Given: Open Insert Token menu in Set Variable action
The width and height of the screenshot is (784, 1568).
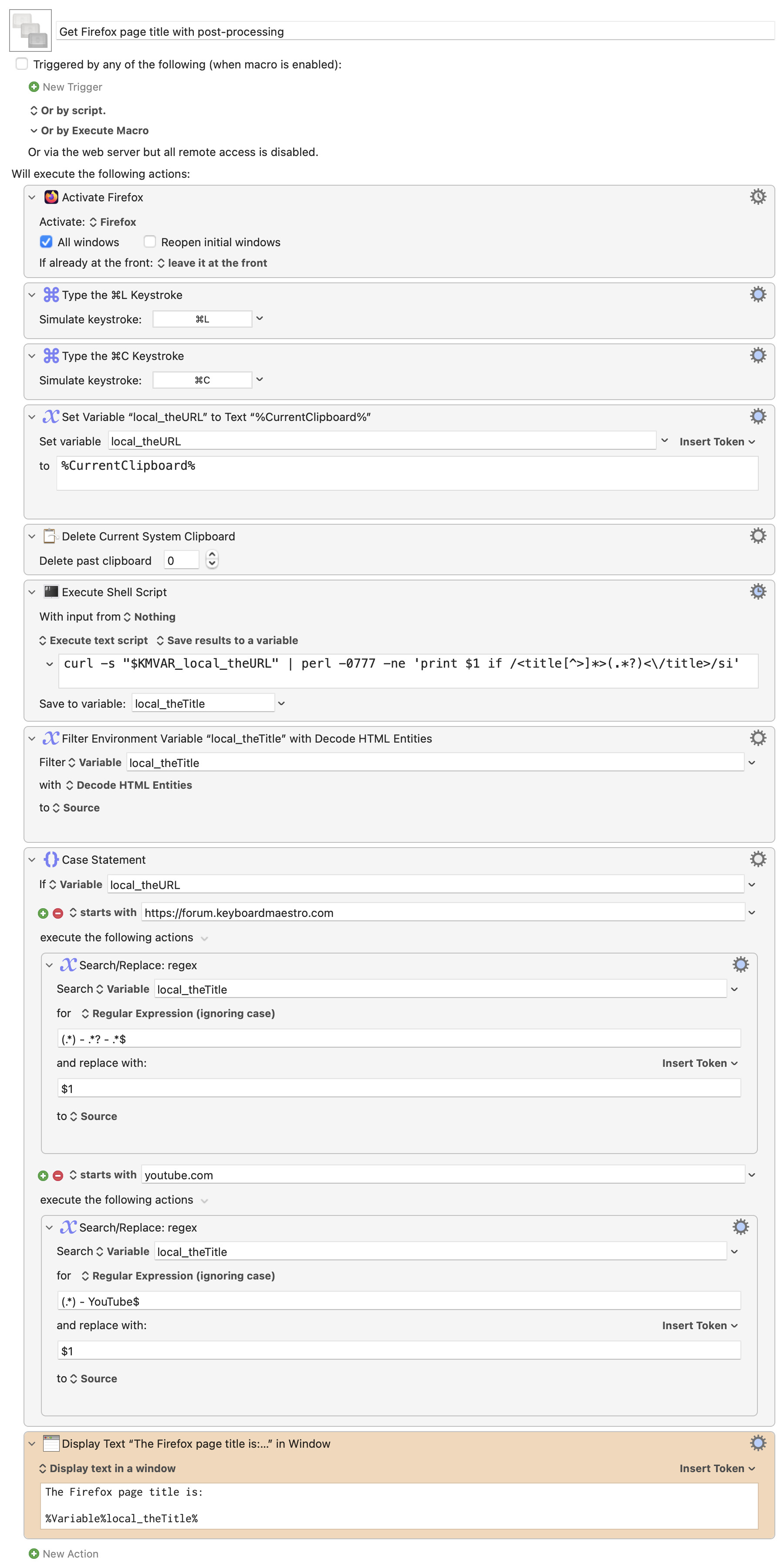Looking at the screenshot, I should click(x=716, y=441).
